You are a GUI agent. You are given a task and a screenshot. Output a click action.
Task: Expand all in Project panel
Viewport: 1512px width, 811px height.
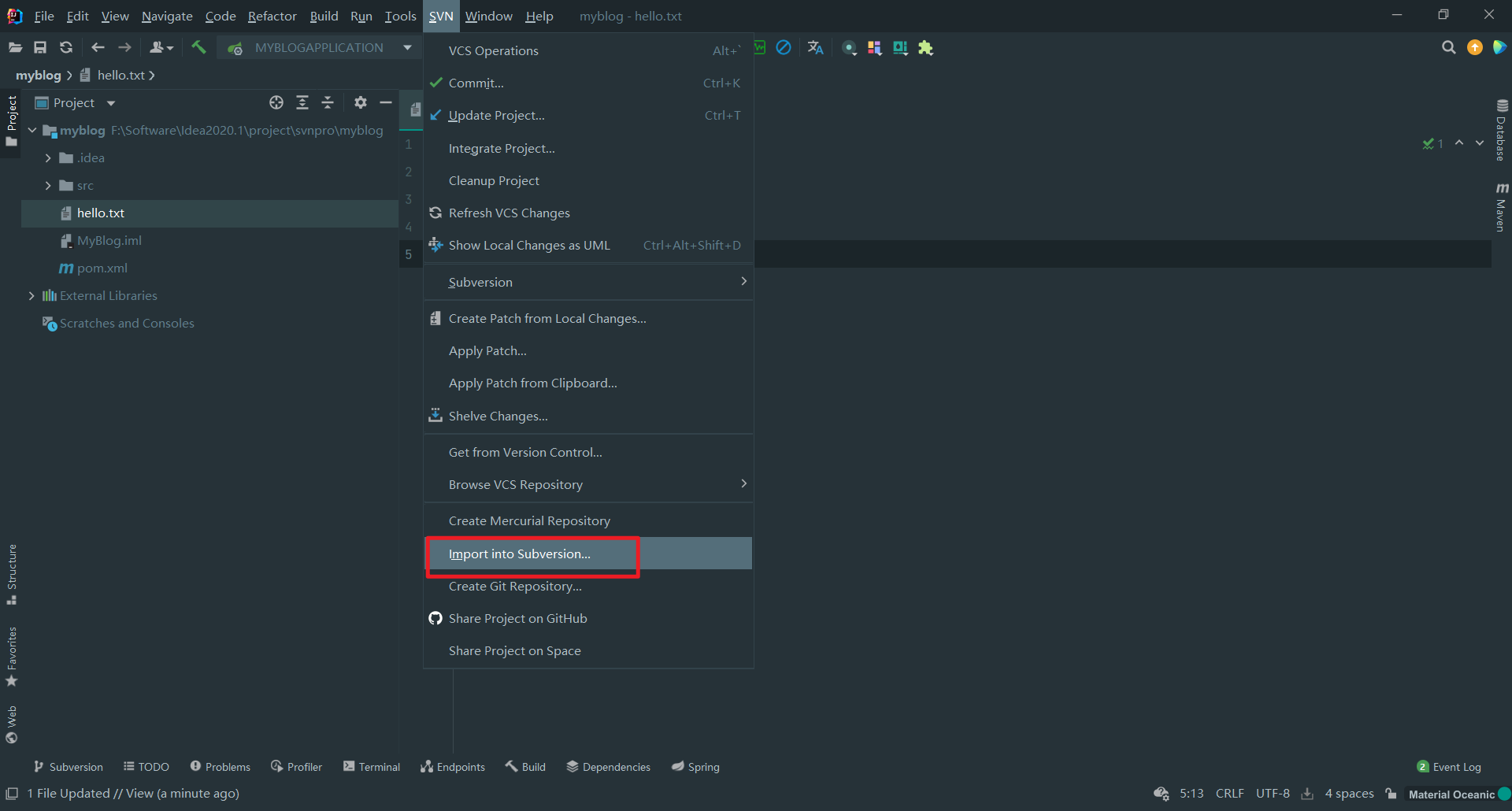tap(302, 102)
